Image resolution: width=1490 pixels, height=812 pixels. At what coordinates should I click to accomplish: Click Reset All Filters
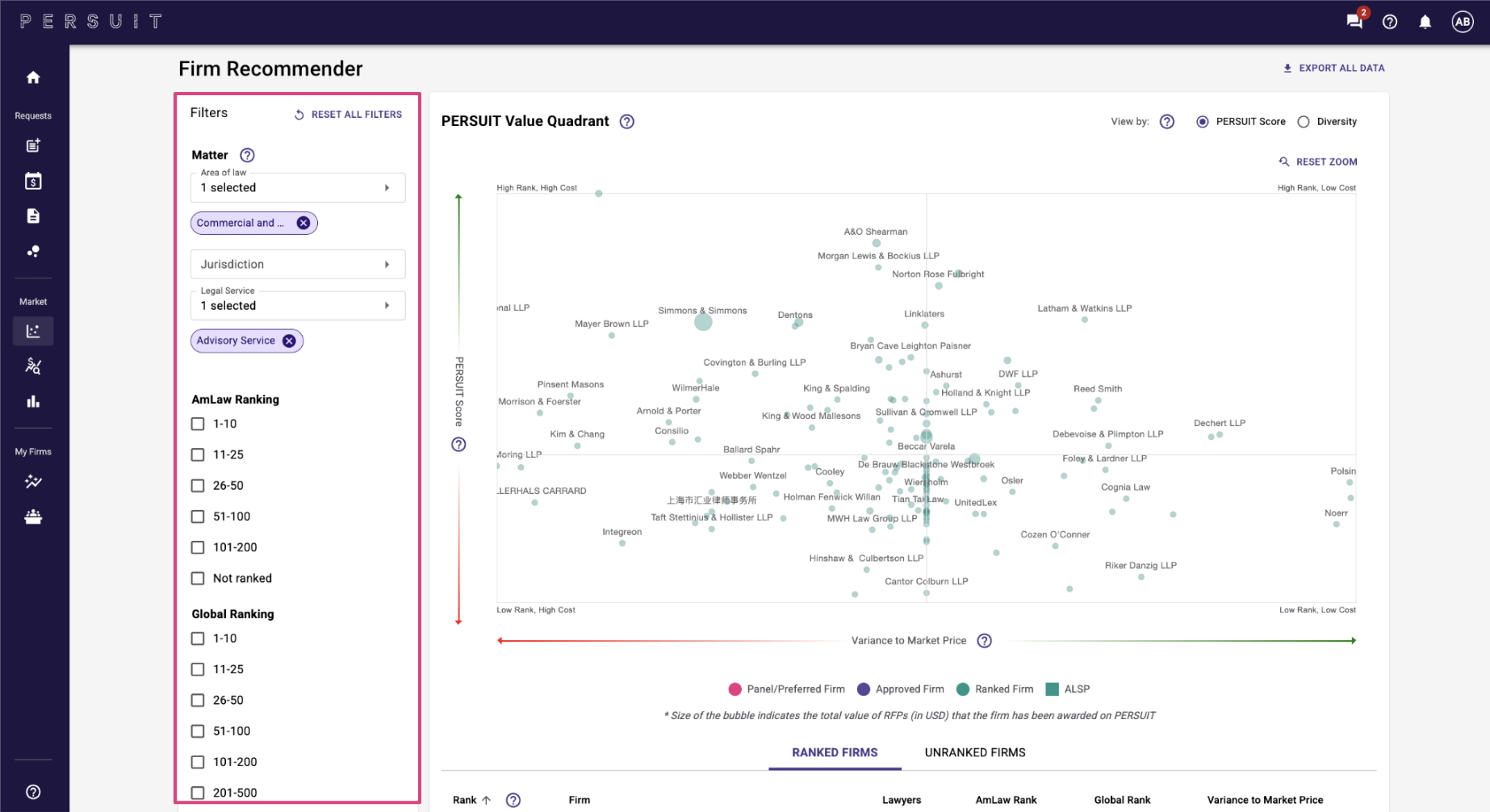point(348,115)
